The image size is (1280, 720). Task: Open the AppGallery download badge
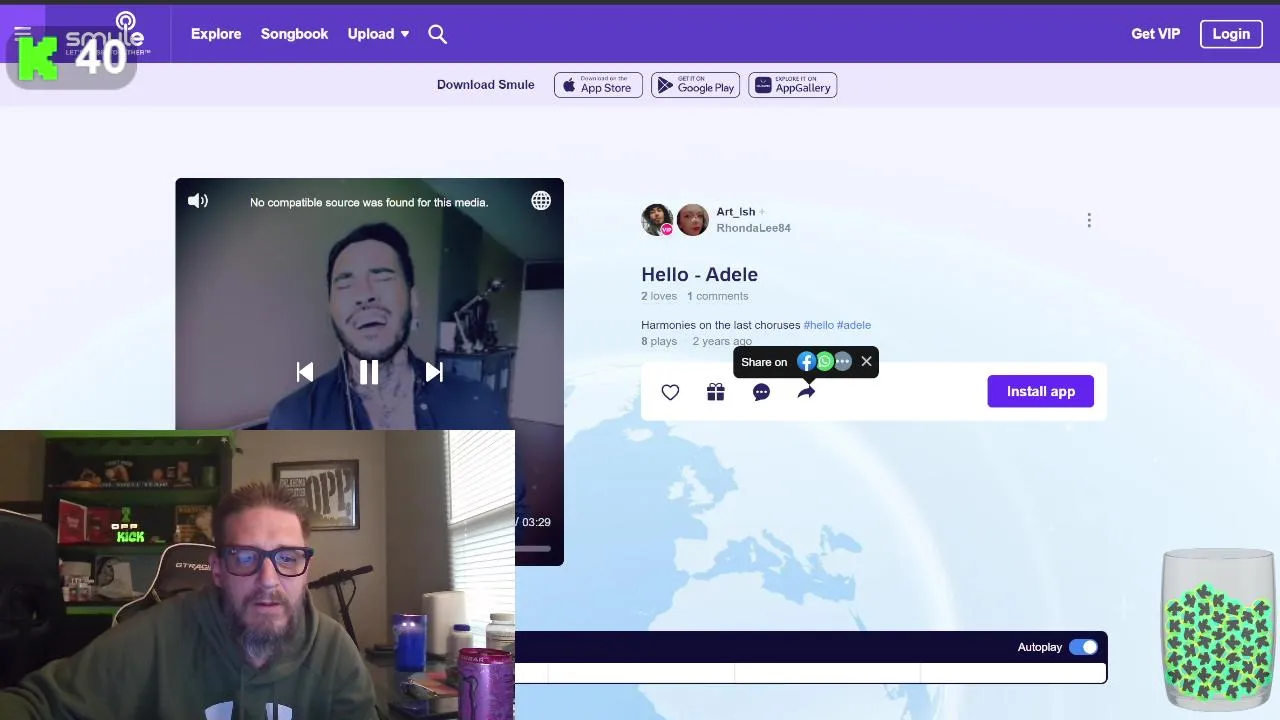792,85
